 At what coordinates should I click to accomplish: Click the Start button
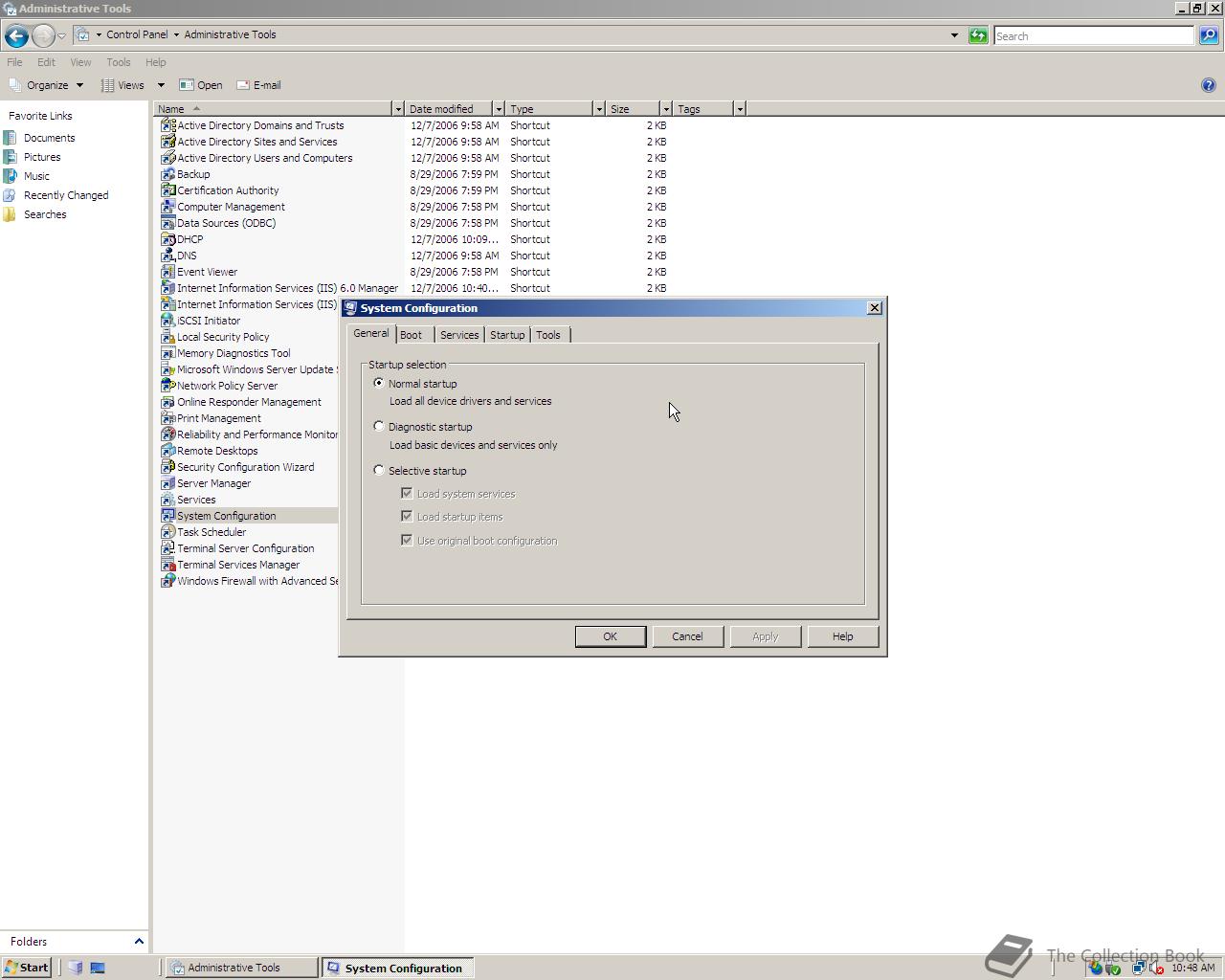click(26, 968)
